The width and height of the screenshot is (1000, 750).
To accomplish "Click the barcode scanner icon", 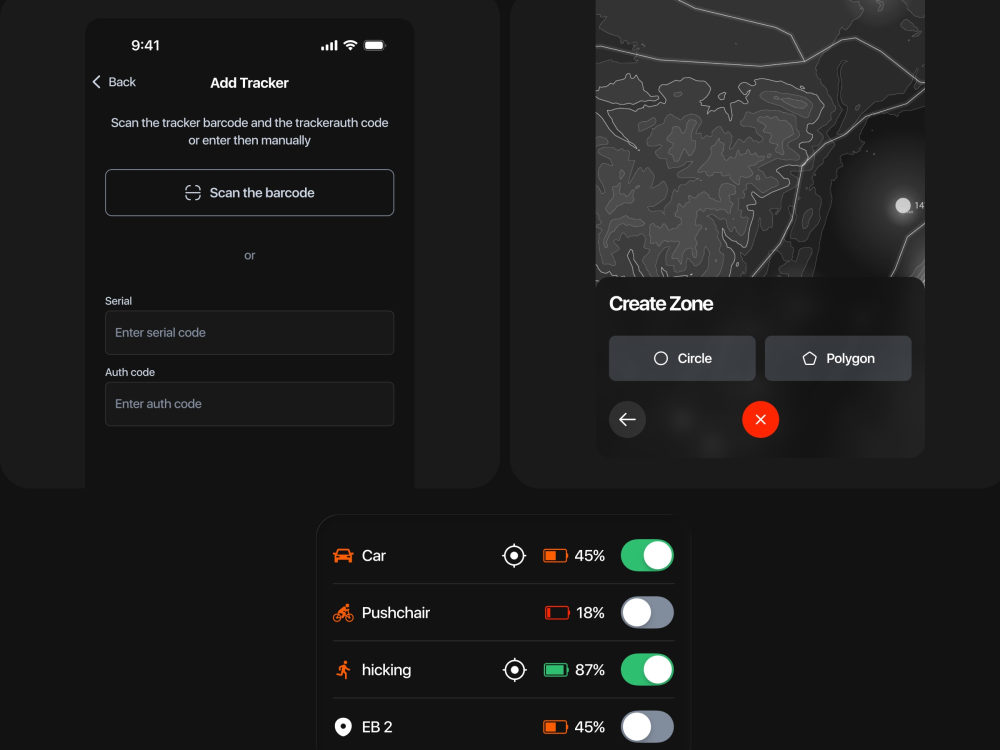I will (x=193, y=193).
